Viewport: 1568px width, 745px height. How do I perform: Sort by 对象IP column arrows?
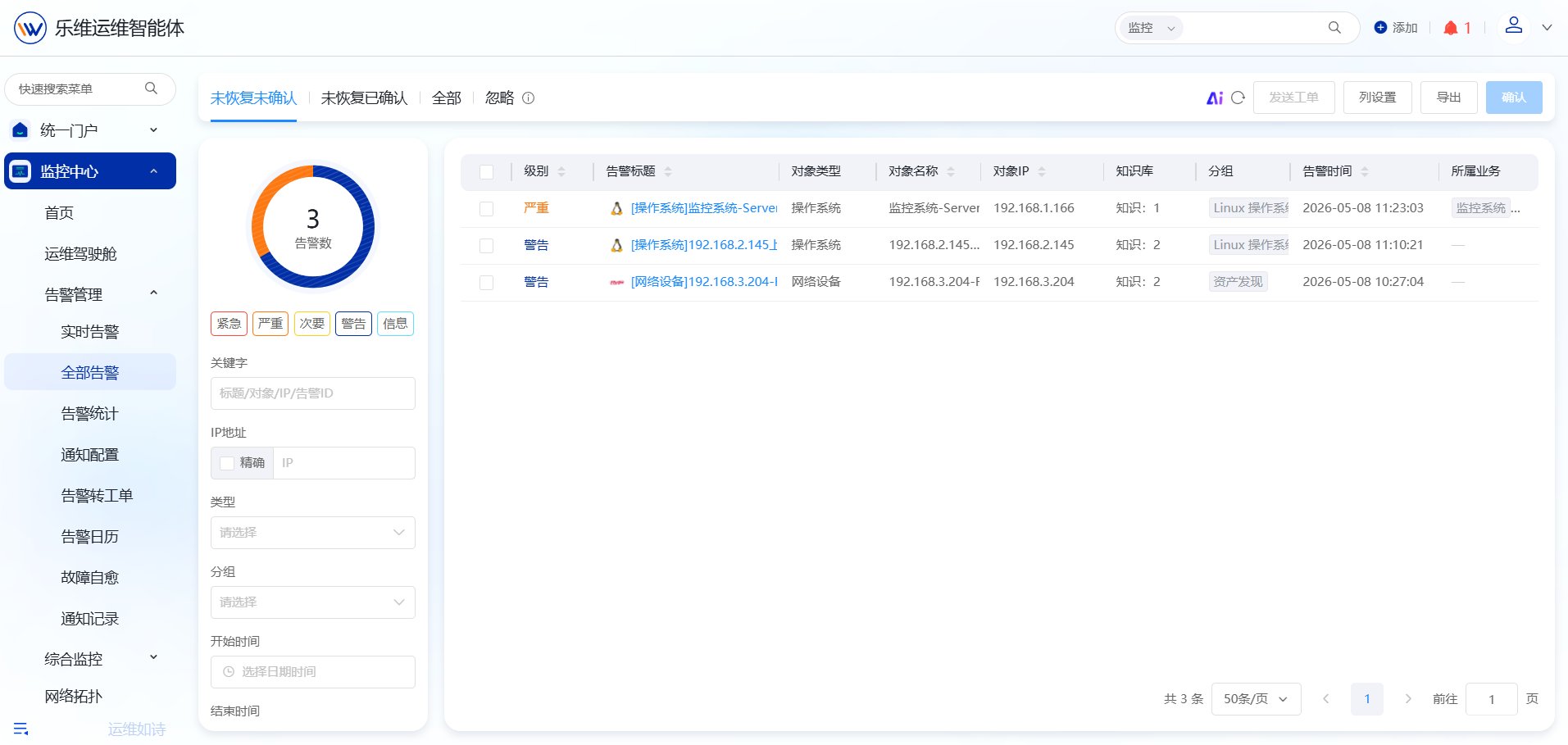[x=1042, y=171]
